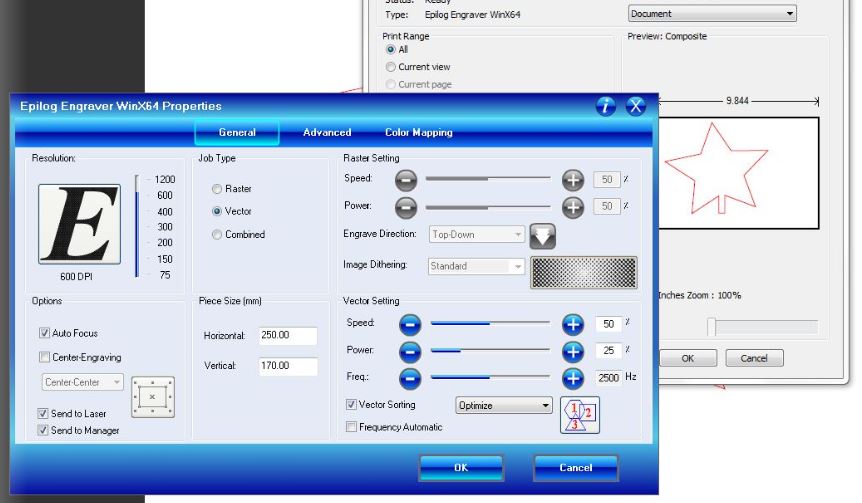Open the Vector Sorting Optimize dropdown
Viewport: 862px width, 503px height.
click(x=504, y=406)
